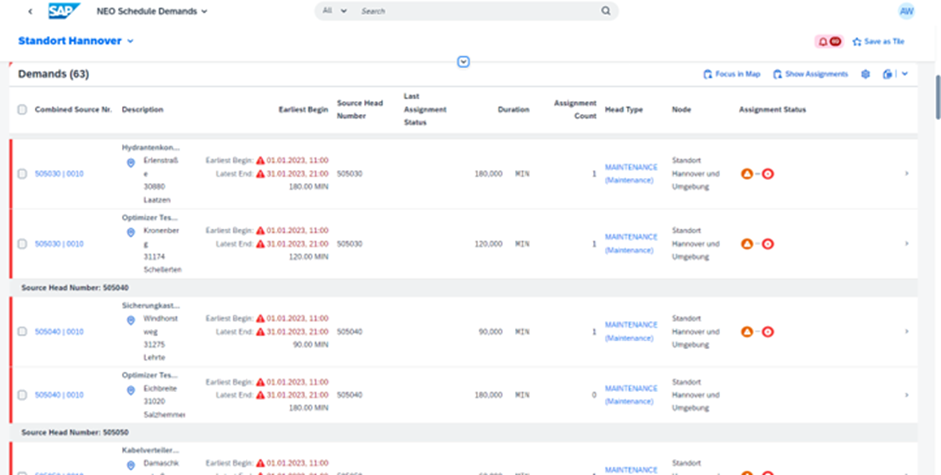Select checkbox for Sicherungkast demand row
941x475 pixels.
tap(22, 331)
